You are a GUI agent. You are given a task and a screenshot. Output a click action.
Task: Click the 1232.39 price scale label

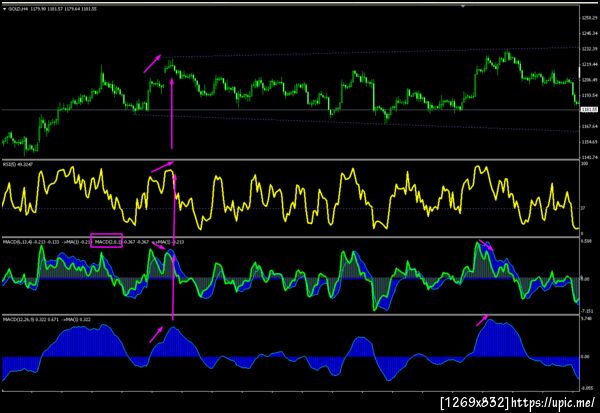pos(589,49)
